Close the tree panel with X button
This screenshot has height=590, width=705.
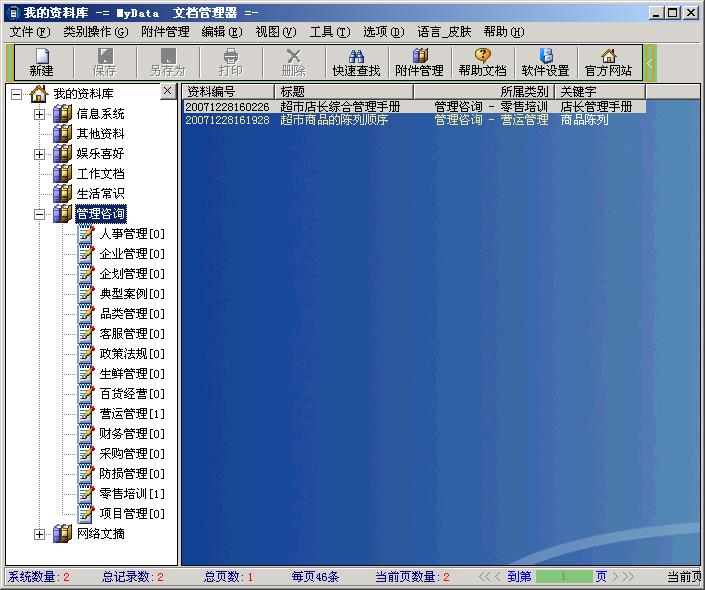pos(168,91)
